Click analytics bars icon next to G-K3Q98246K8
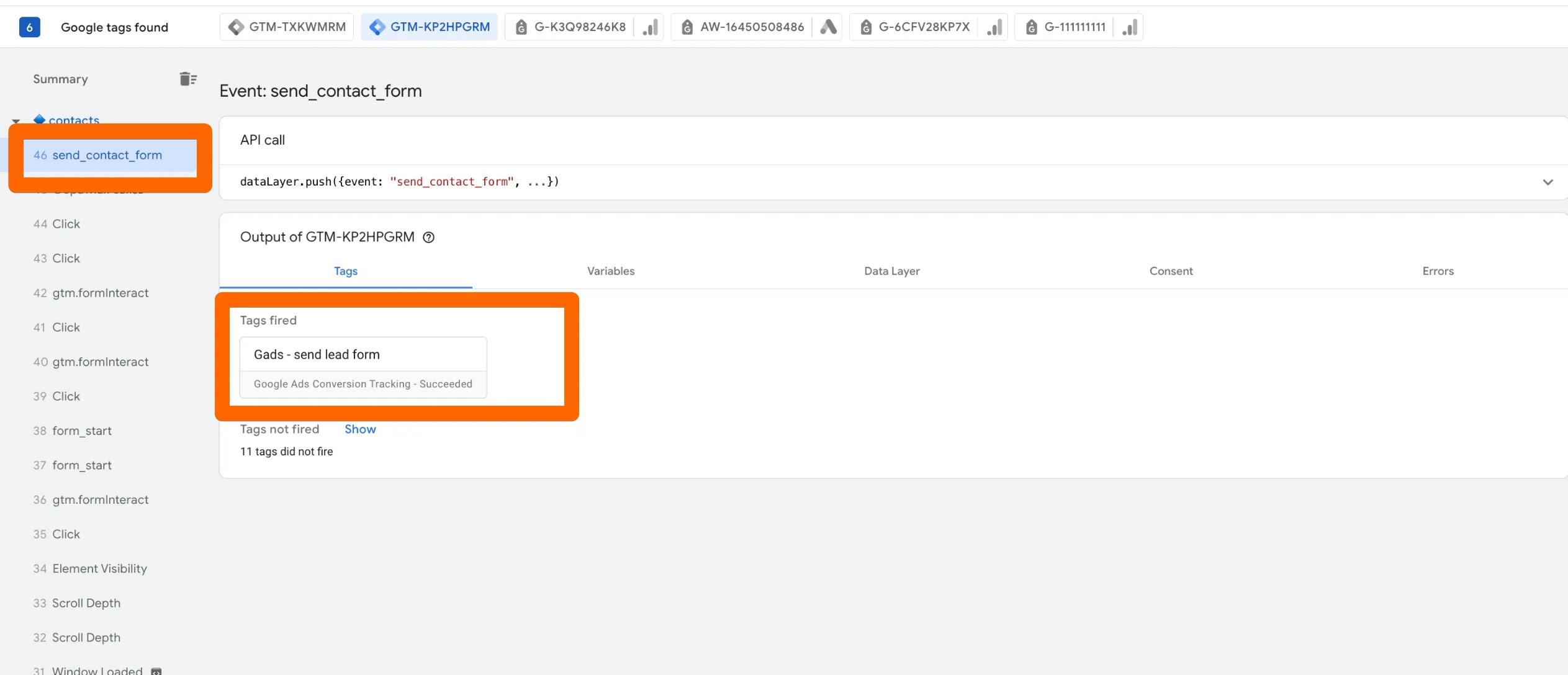1568x675 pixels. coord(650,27)
